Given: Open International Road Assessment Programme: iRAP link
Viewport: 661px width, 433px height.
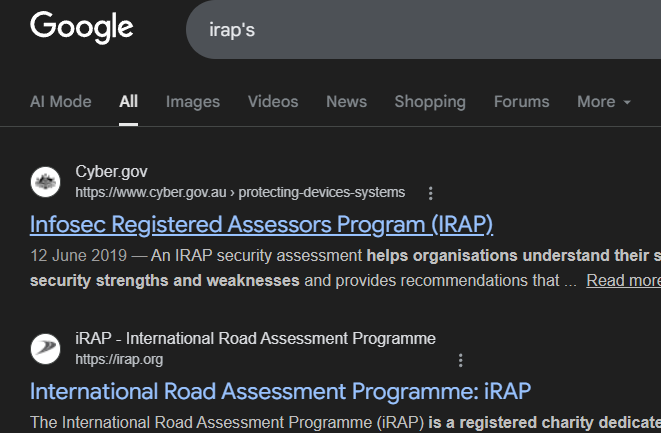Looking at the screenshot, I should pyautogui.click(x=280, y=390).
